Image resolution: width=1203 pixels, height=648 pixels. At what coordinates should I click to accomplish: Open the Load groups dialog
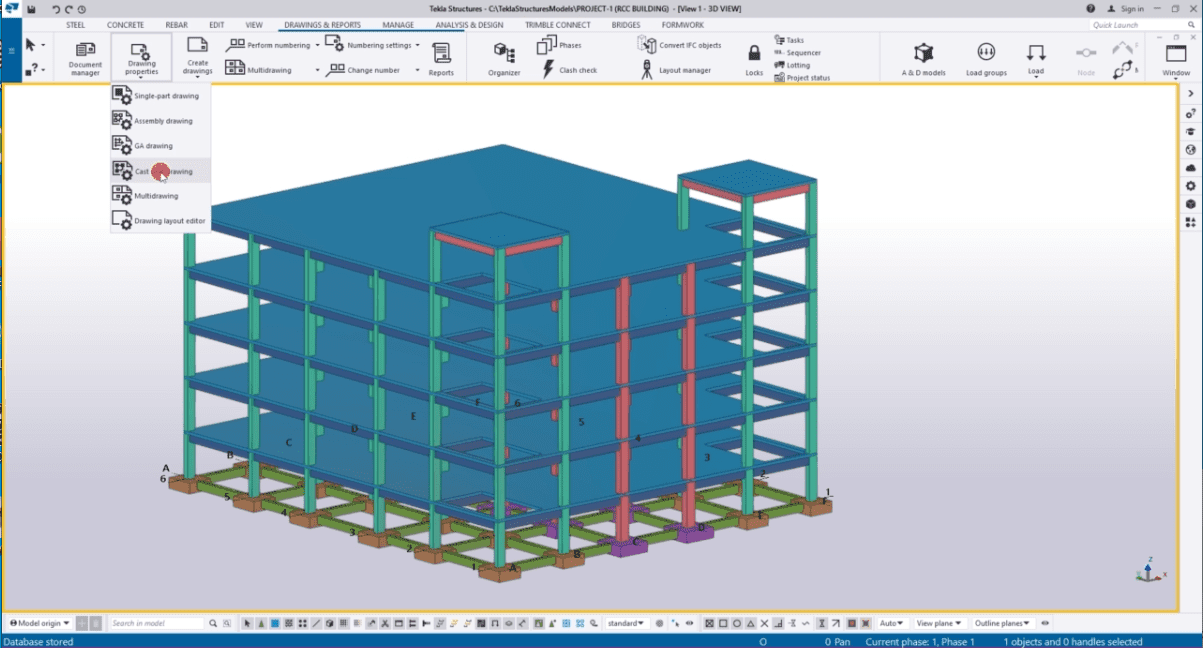point(986,58)
